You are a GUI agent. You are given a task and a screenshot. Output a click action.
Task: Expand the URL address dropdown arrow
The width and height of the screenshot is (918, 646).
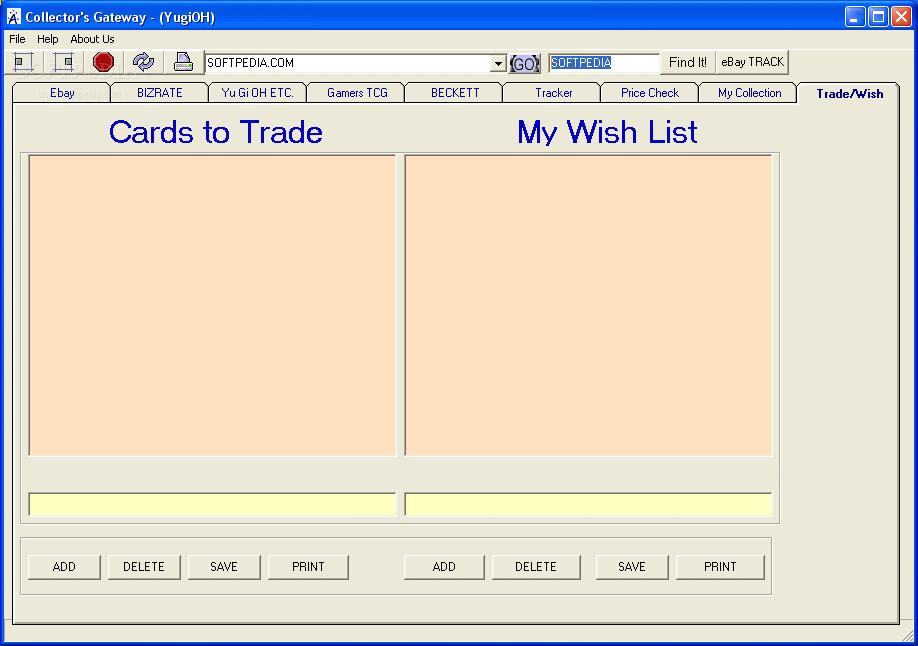(x=498, y=63)
